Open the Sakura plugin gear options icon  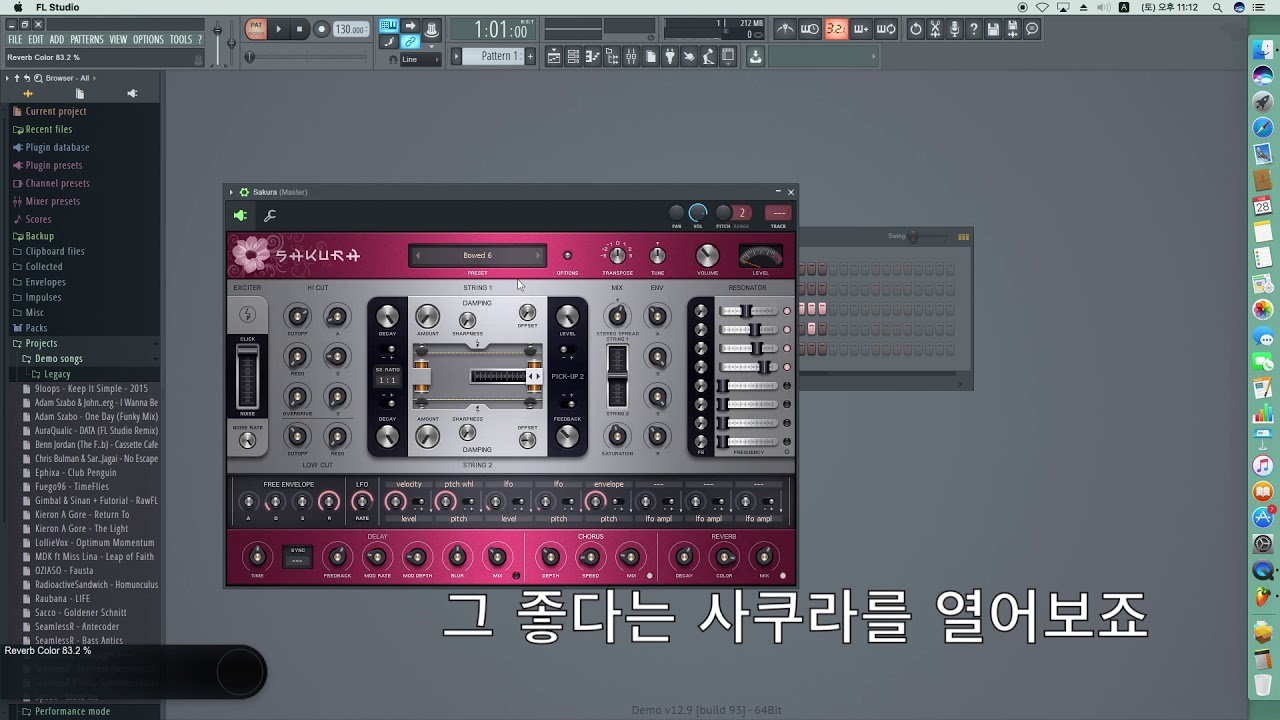244,192
